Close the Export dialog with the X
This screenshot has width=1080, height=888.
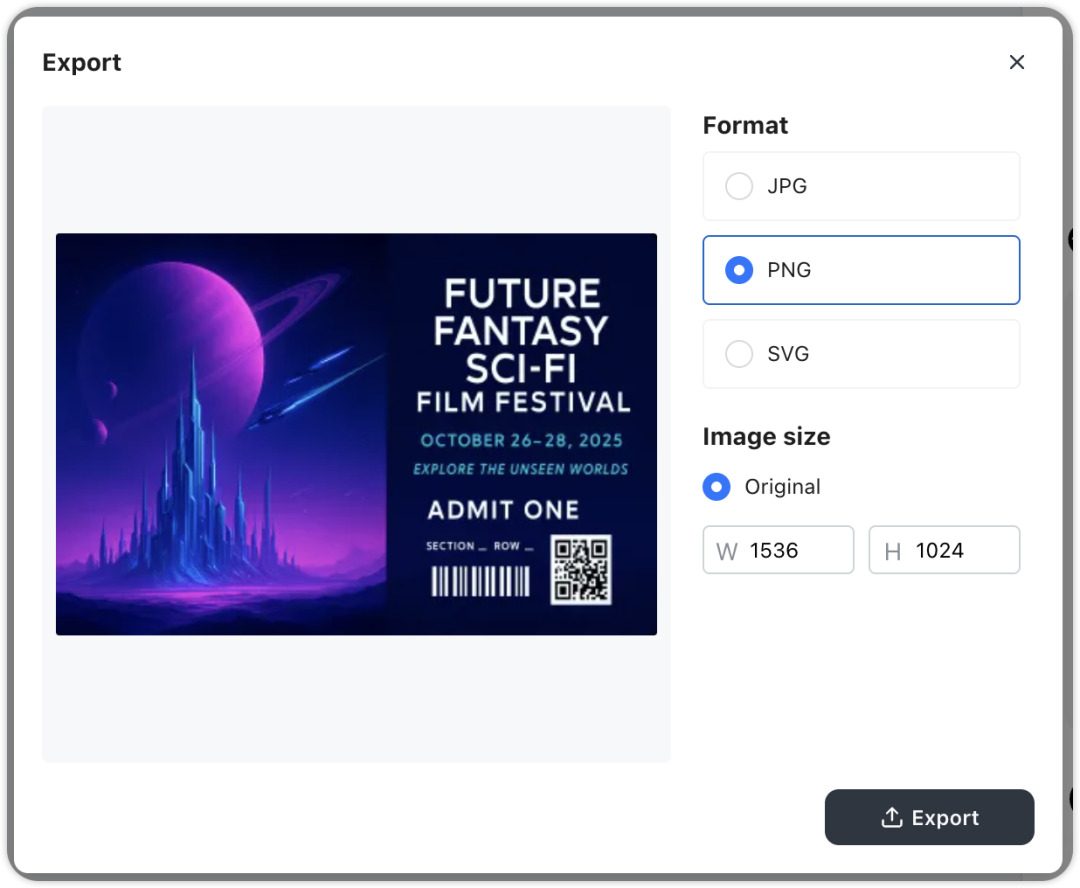(x=1017, y=62)
